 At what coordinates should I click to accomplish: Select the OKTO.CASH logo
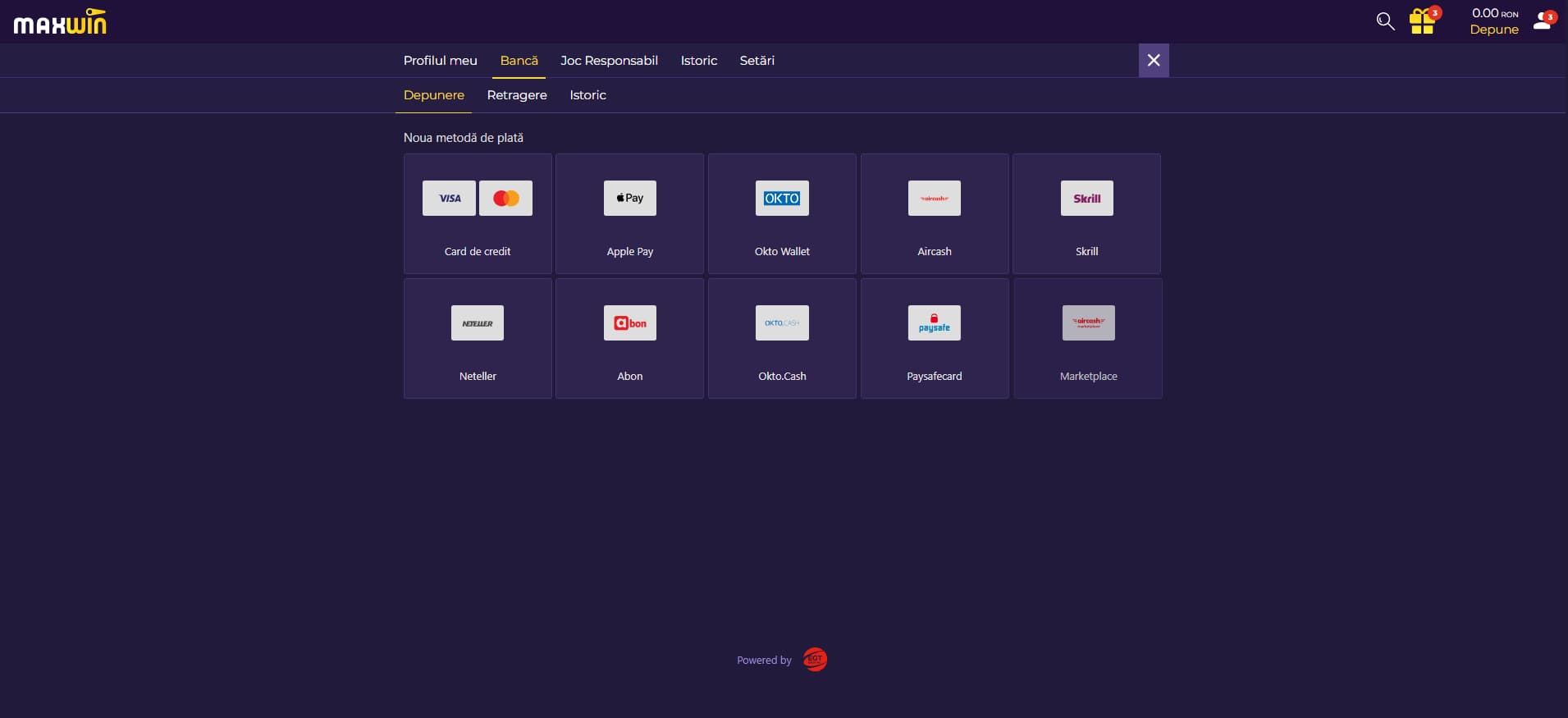tap(782, 322)
